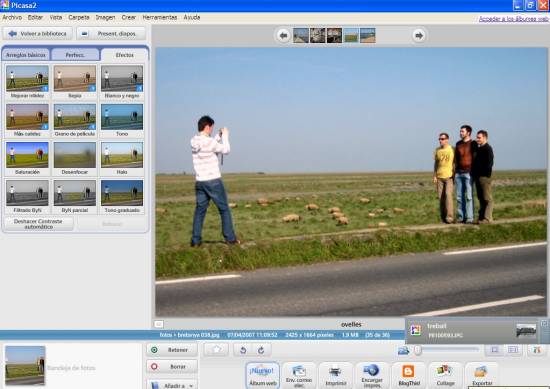Open the Archivo menu
Viewport: 550px width, 389px height.
pyautogui.click(x=12, y=17)
